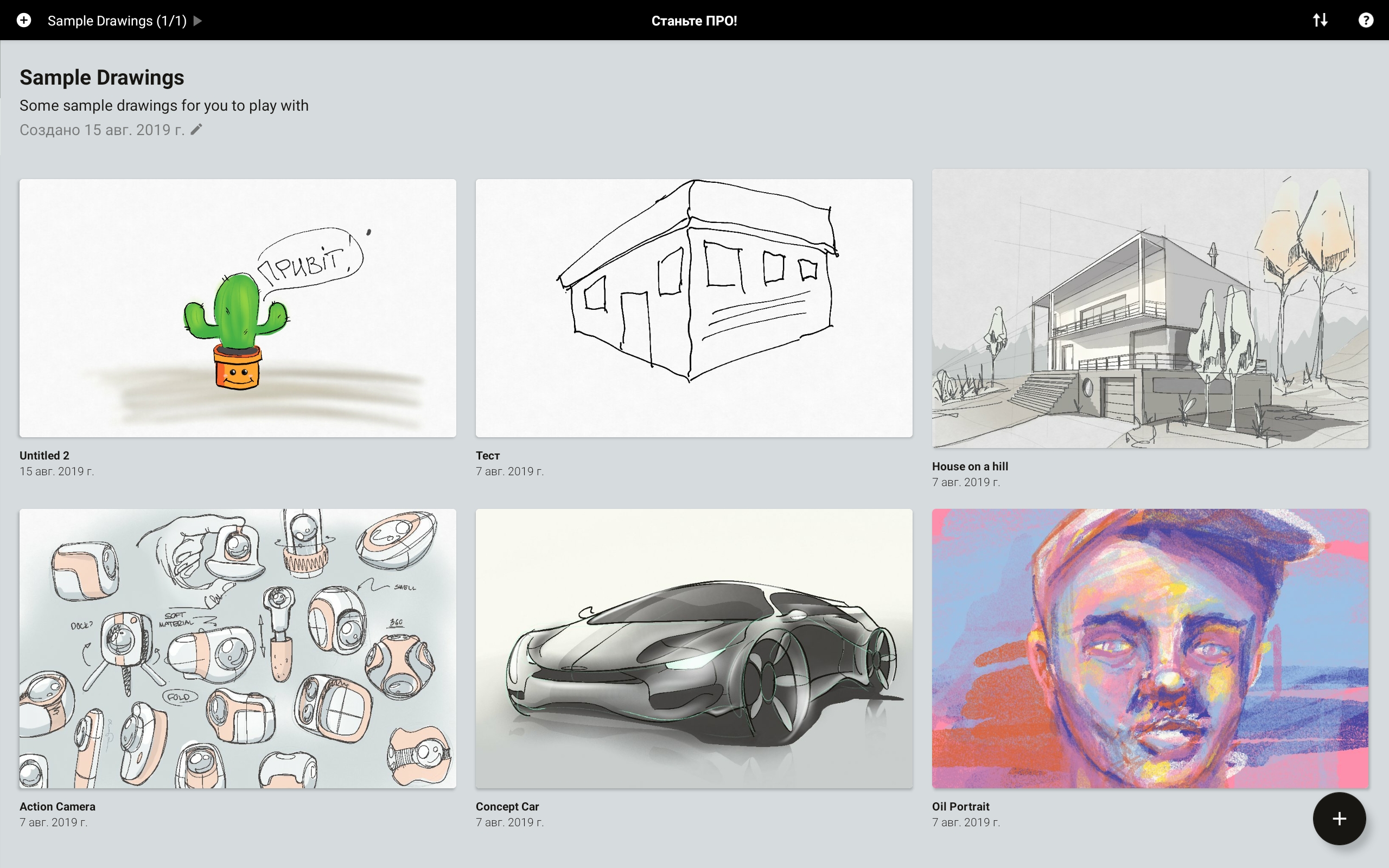Click the House on a hill title label
Viewport: 1389px width, 868px height.
pyautogui.click(x=970, y=466)
